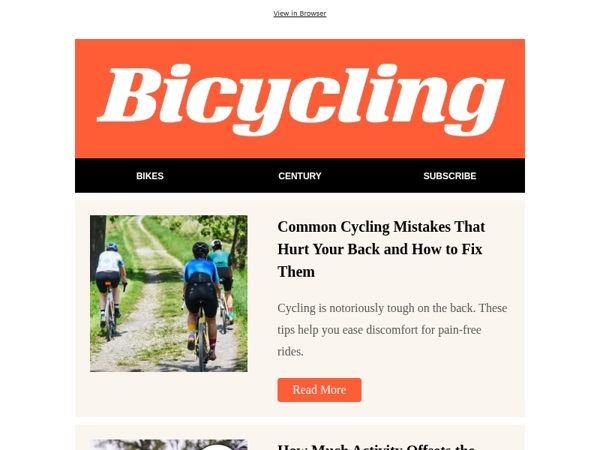Open the BIKES navigation item
Viewport: 600px width, 450px height.
(150, 176)
